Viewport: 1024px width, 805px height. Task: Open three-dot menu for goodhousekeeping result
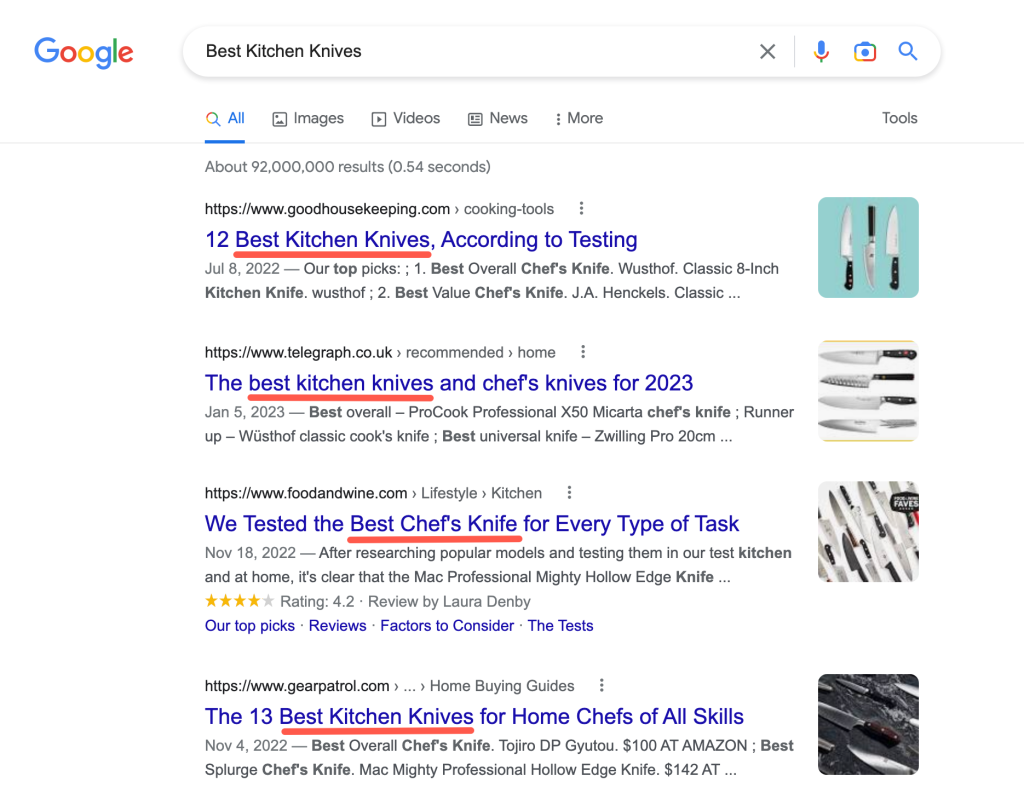[x=581, y=209]
